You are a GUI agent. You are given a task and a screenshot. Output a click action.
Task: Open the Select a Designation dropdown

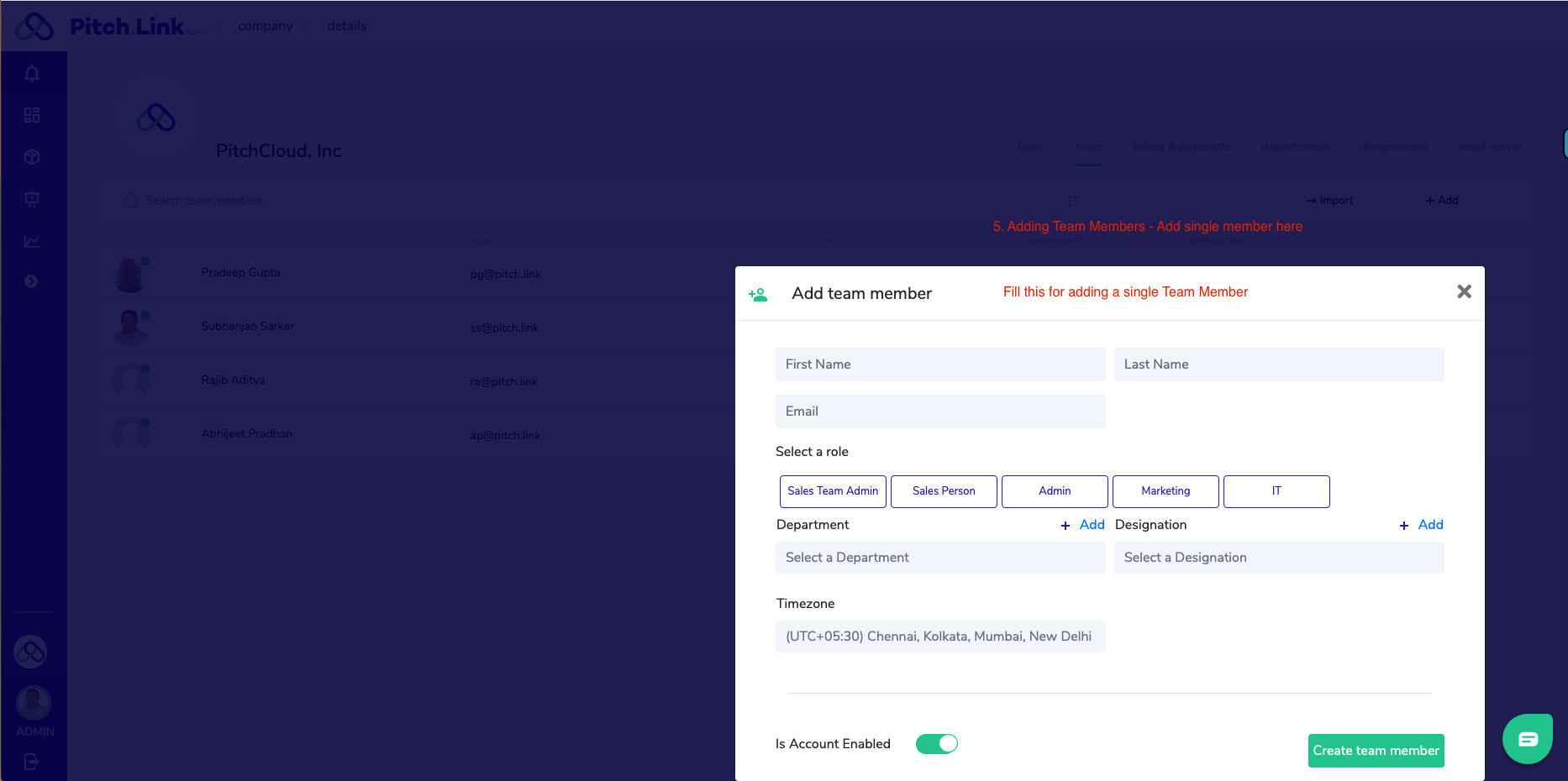point(1279,558)
